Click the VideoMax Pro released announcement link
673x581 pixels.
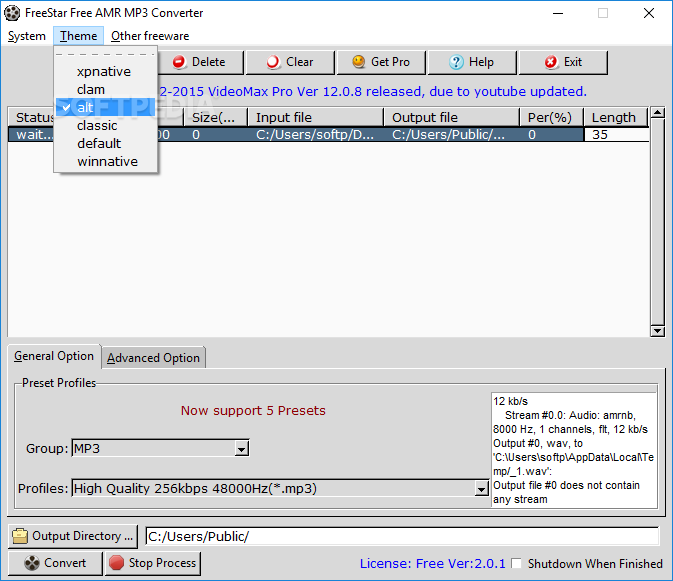point(373,91)
